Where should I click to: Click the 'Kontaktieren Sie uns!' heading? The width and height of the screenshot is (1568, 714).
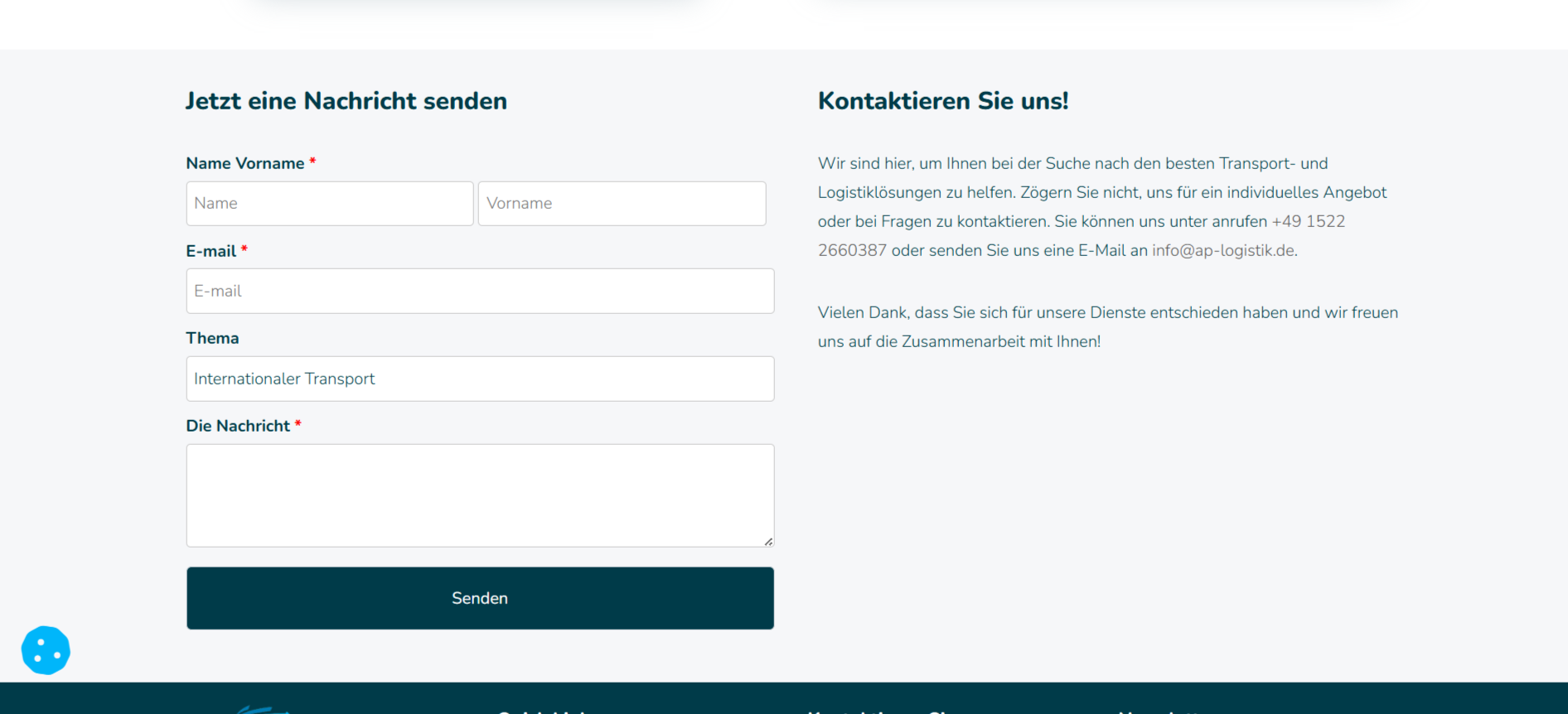point(942,101)
